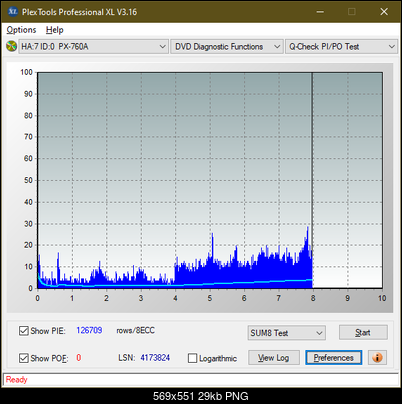Open the Preferences button

pos(334,358)
